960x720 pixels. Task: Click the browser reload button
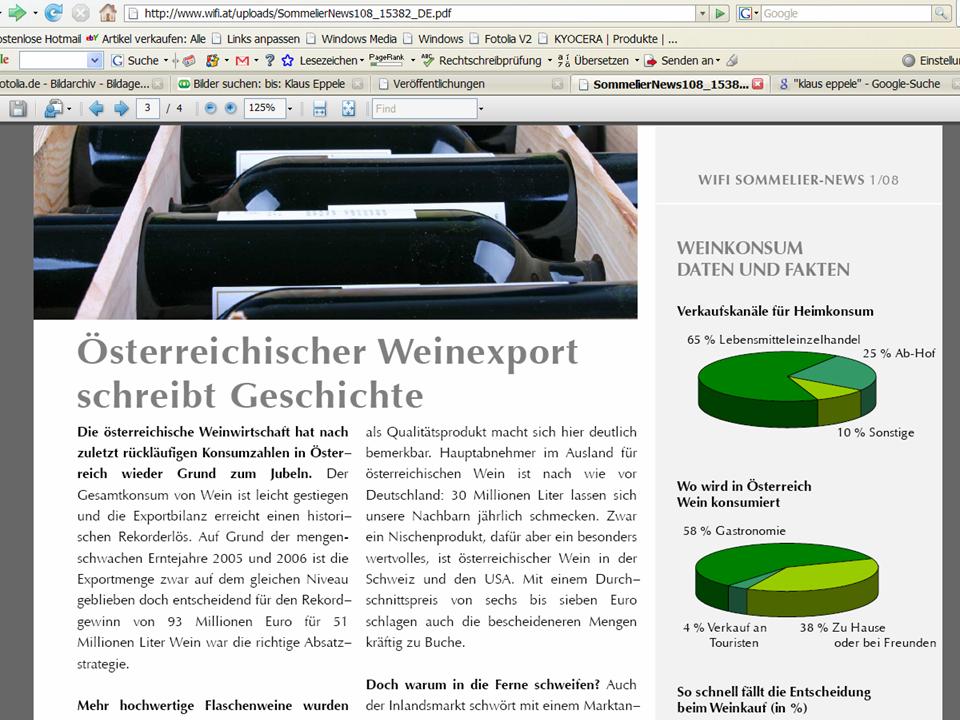54,13
